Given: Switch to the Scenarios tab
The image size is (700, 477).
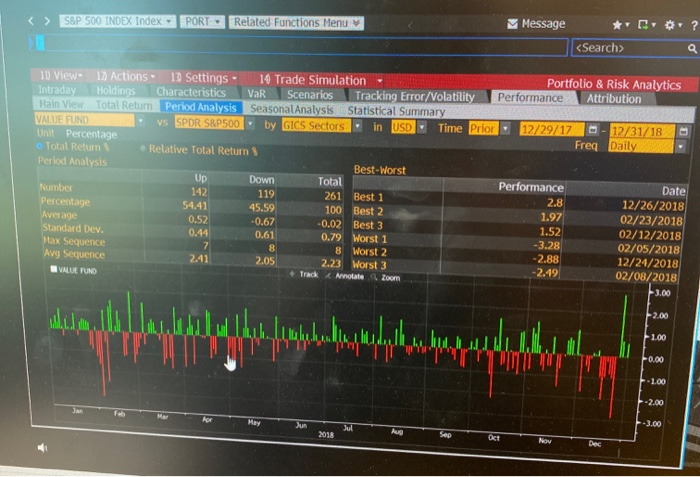Looking at the screenshot, I should pyautogui.click(x=310, y=95).
